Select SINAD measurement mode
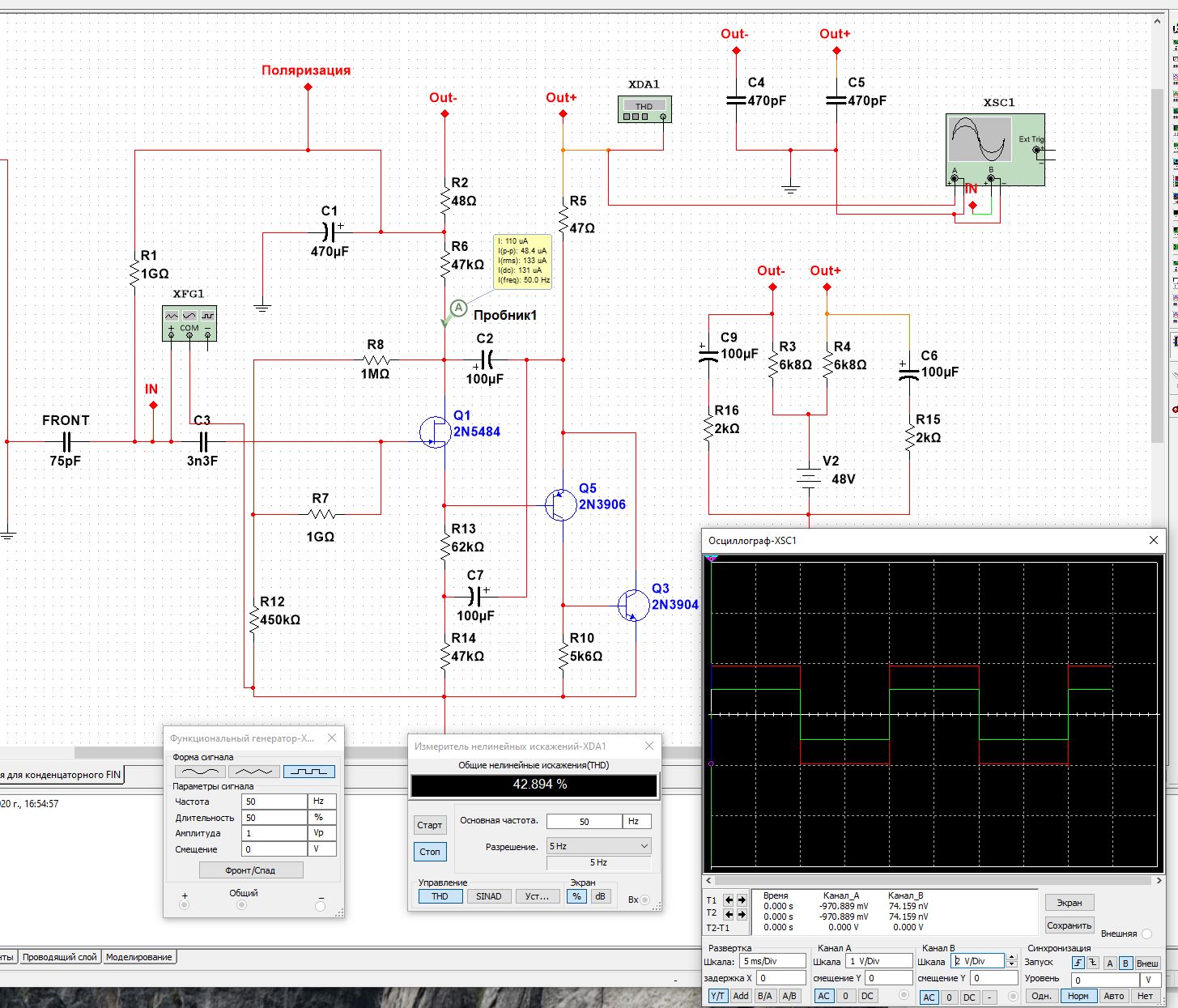The image size is (1178, 1008). (x=488, y=896)
